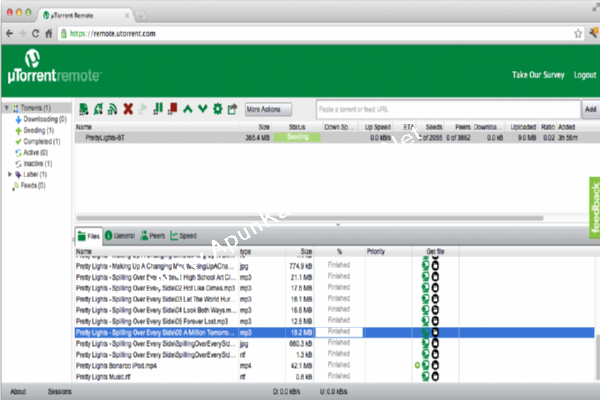Image resolution: width=600 pixels, height=400 pixels.
Task: Click the files list vertical scrollbar
Action: [597, 358]
